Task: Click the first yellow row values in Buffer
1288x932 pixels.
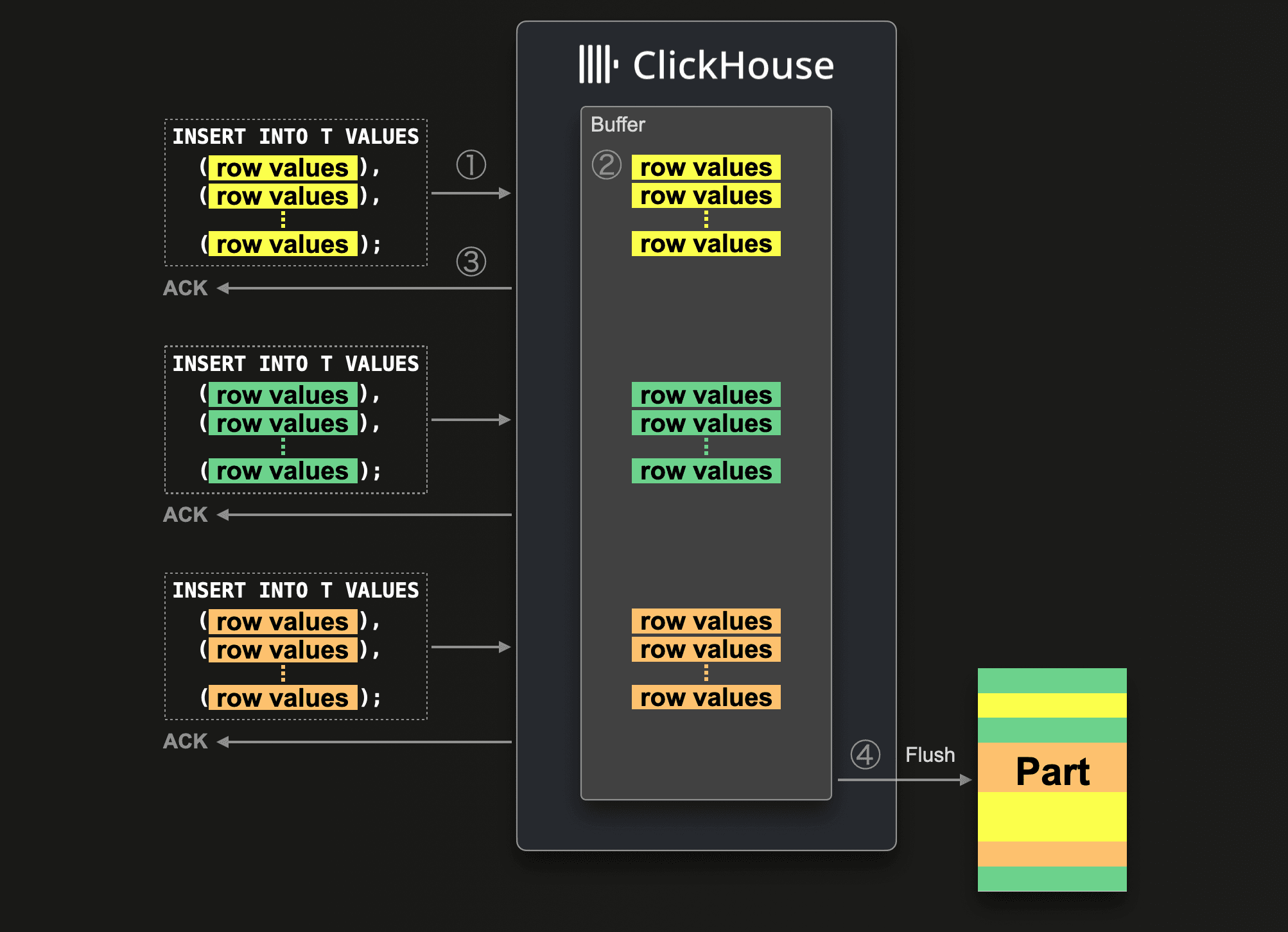Action: click(706, 168)
